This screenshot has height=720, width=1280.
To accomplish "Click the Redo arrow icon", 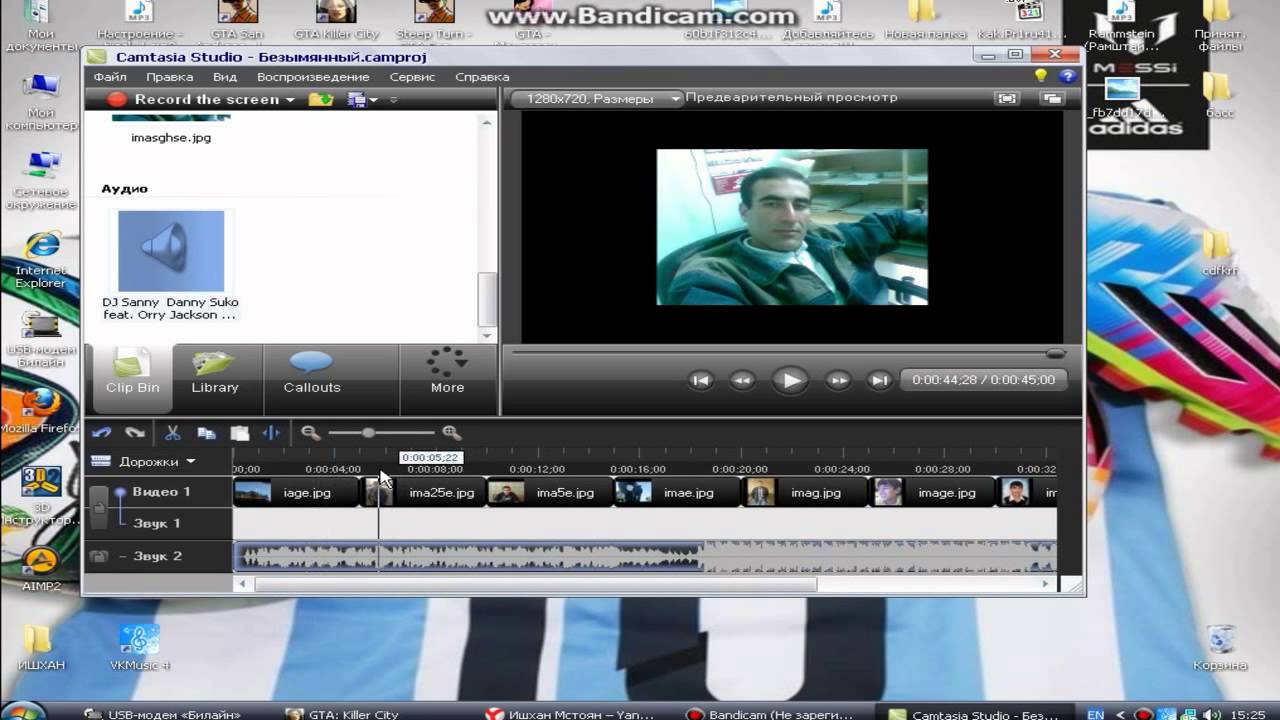I will pos(134,433).
